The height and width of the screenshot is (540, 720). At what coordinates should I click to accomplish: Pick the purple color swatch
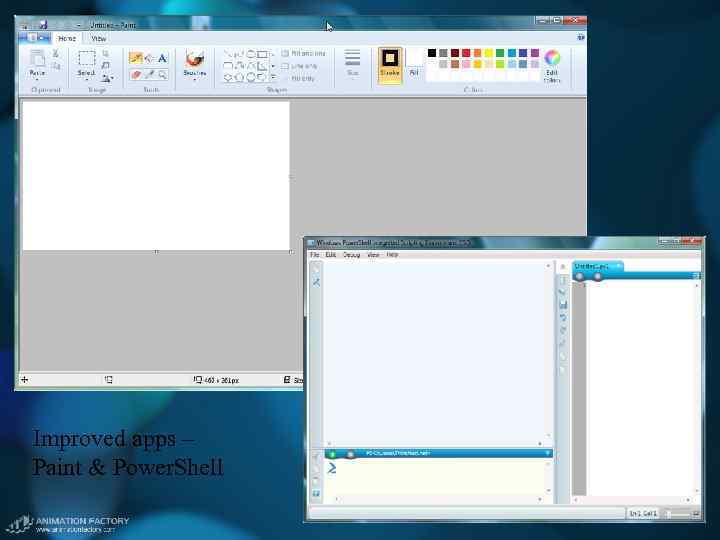pos(534,53)
